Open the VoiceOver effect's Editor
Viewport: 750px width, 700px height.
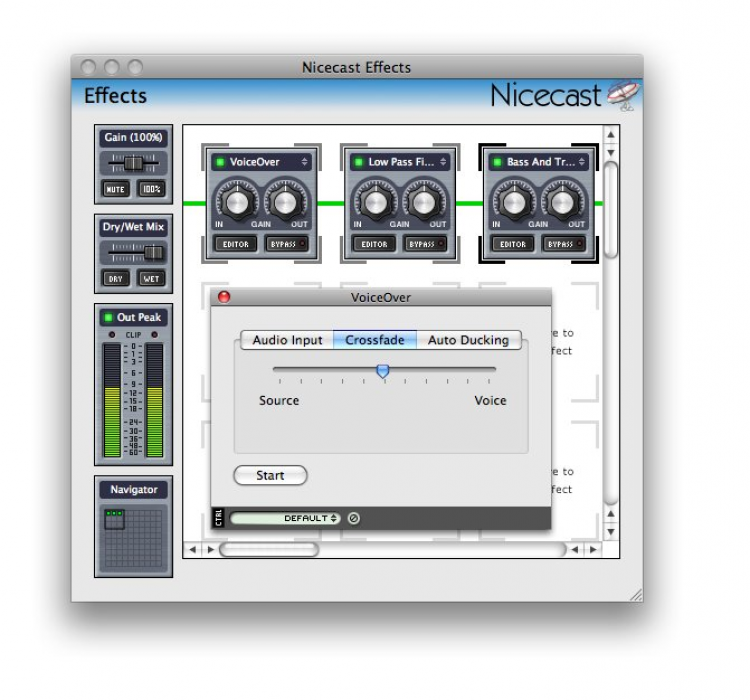click(x=235, y=244)
